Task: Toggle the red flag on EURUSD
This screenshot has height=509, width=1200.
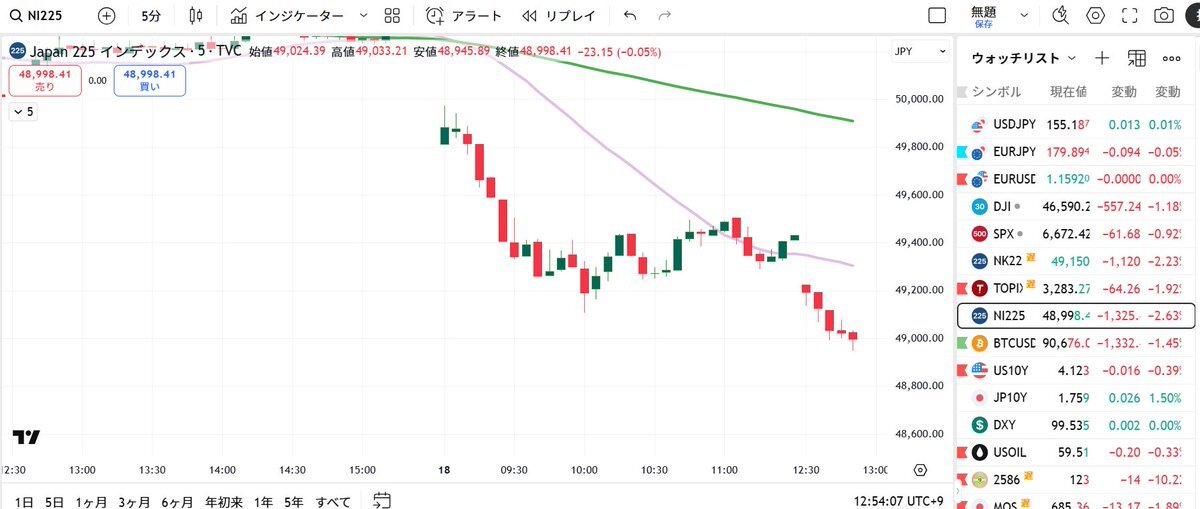Action: [963, 179]
